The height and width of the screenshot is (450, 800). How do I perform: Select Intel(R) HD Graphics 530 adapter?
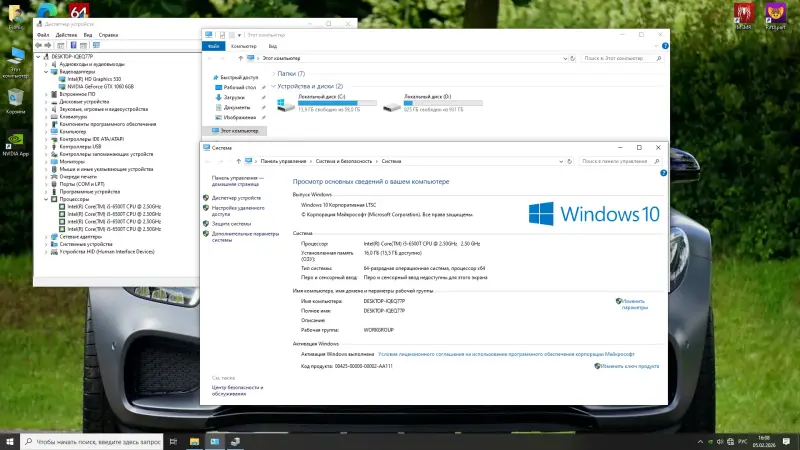(x=94, y=79)
